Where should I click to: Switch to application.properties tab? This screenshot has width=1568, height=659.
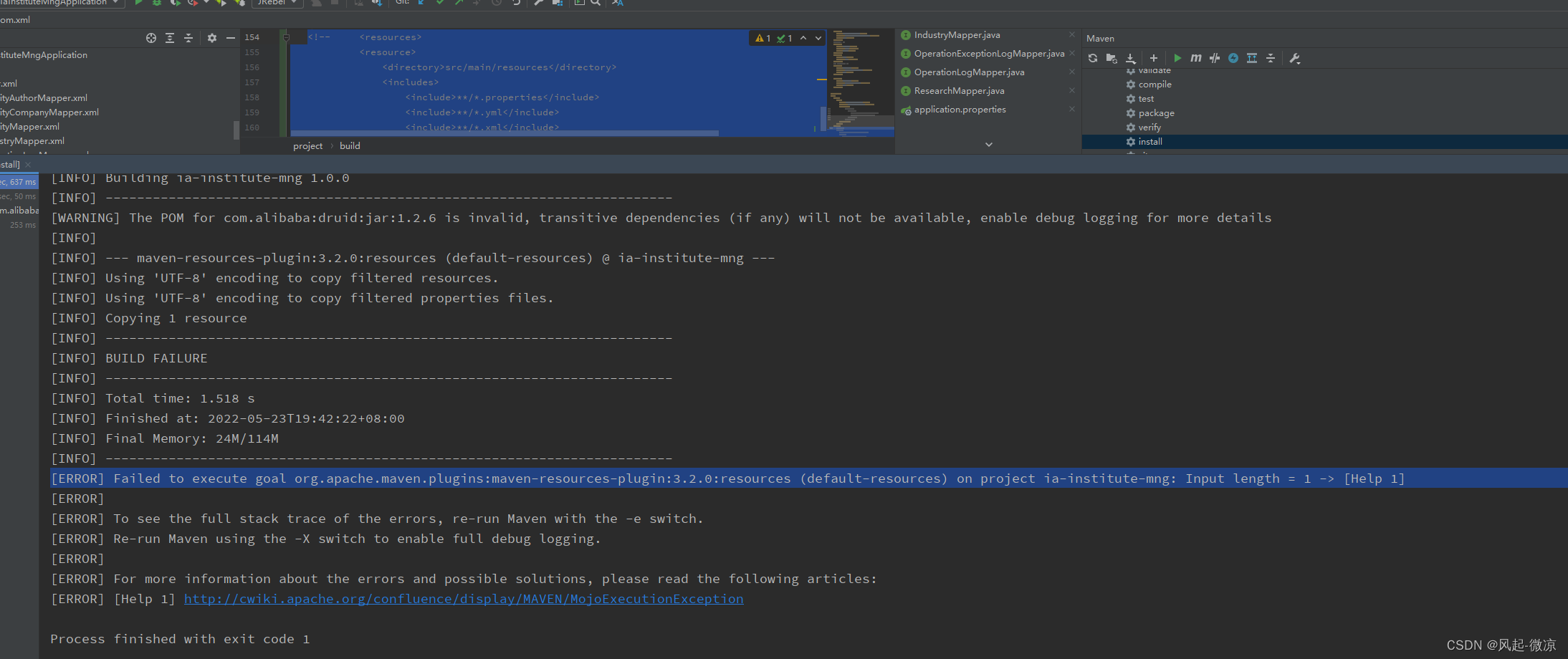pyautogui.click(x=960, y=110)
